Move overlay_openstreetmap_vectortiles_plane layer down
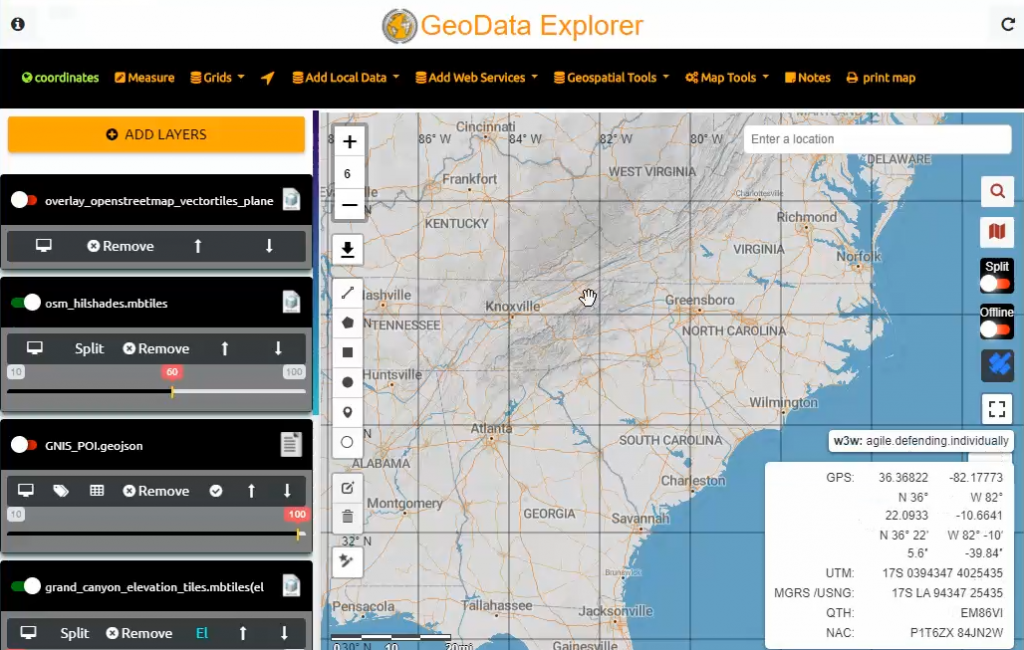Screen dimensions: 1024x650 pyautogui.click(x=268, y=246)
